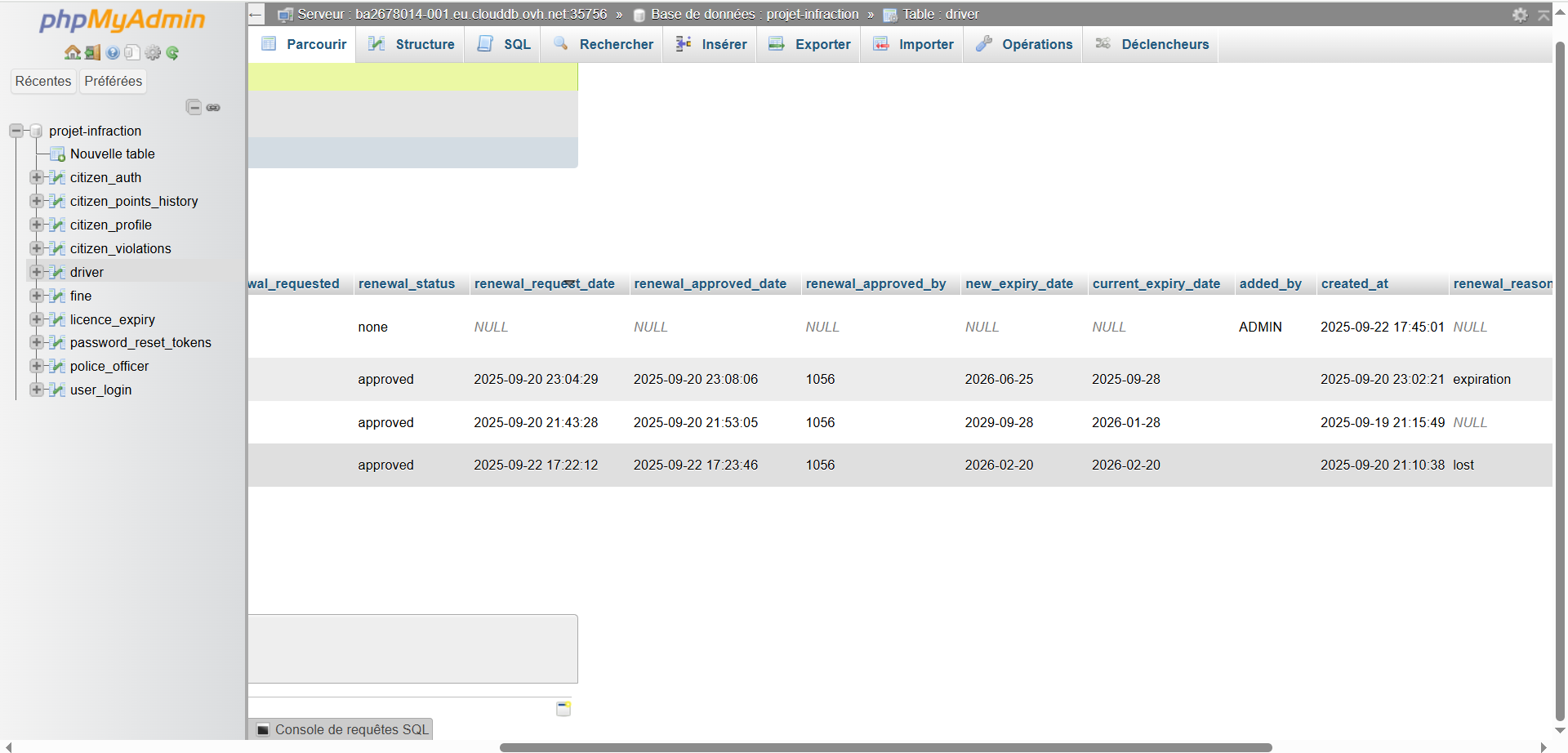The width and height of the screenshot is (1568, 753).
Task: Click the navigation panel settings gear
Action: (153, 53)
